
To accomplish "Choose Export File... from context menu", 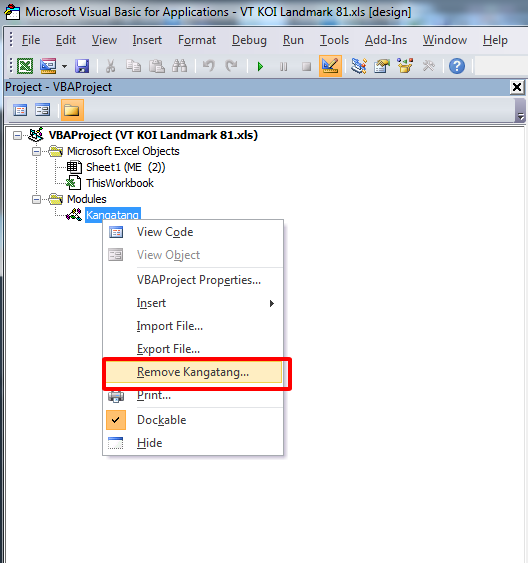I will pyautogui.click(x=193, y=349).
